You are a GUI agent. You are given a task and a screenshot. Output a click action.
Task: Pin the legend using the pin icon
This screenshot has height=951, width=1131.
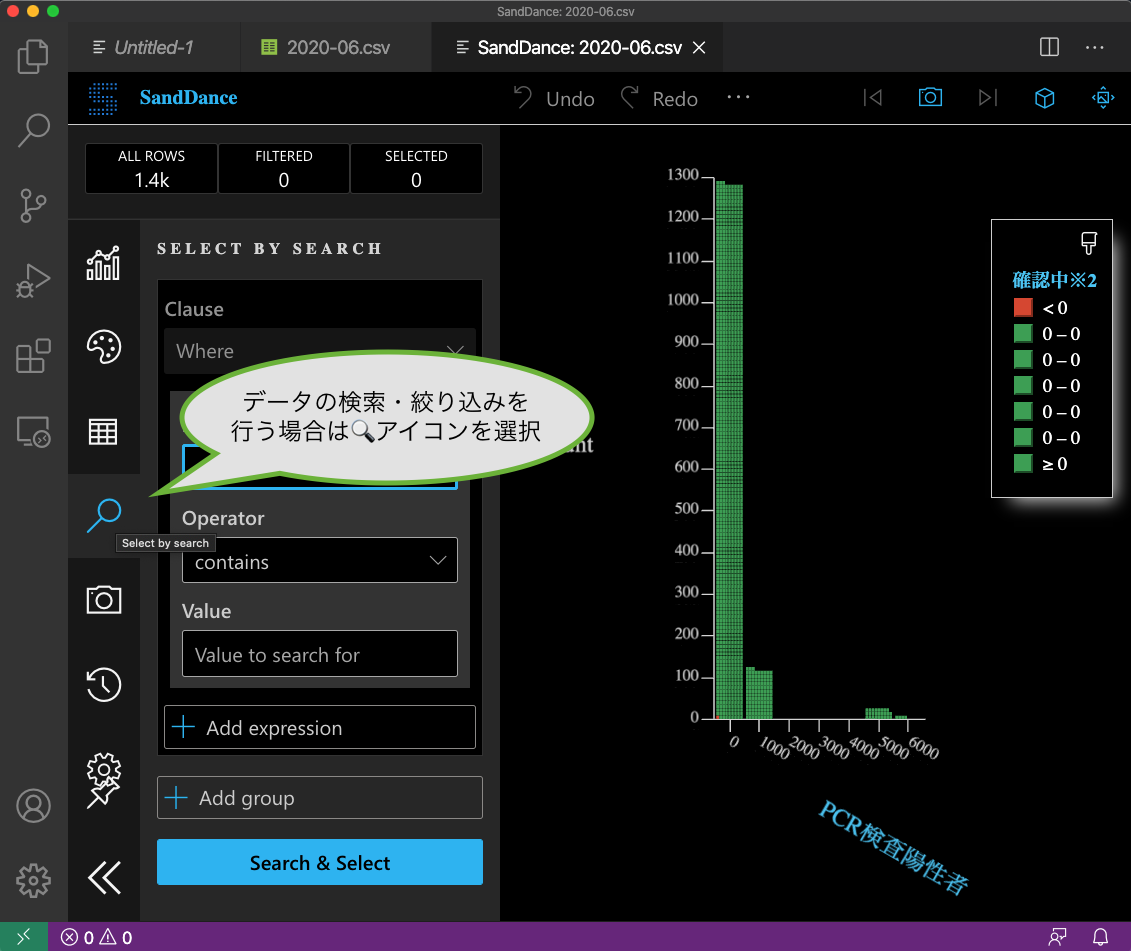1088,242
